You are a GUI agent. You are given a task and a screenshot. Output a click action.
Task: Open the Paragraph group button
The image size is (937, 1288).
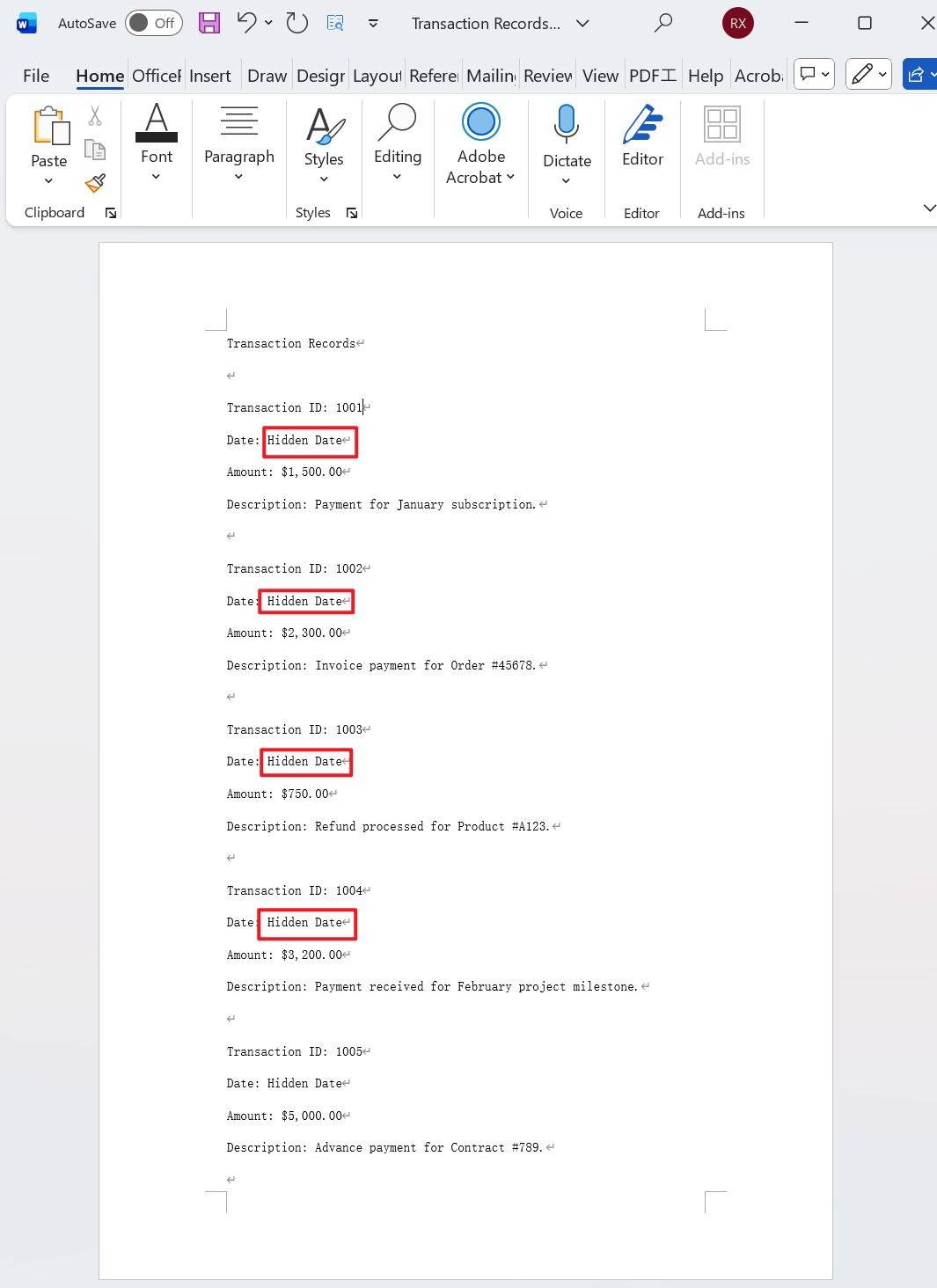(239, 143)
